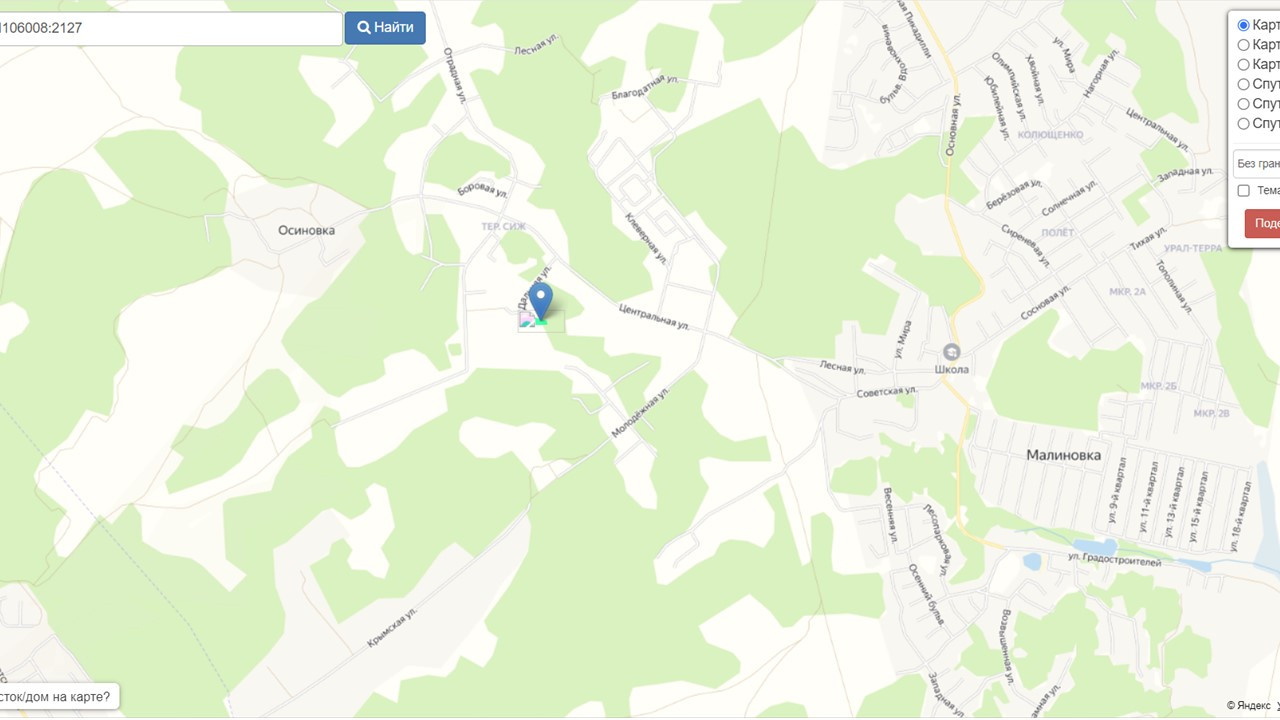Toggle the Тема checkbox
The width and height of the screenshot is (1280, 720).
[x=1244, y=190]
